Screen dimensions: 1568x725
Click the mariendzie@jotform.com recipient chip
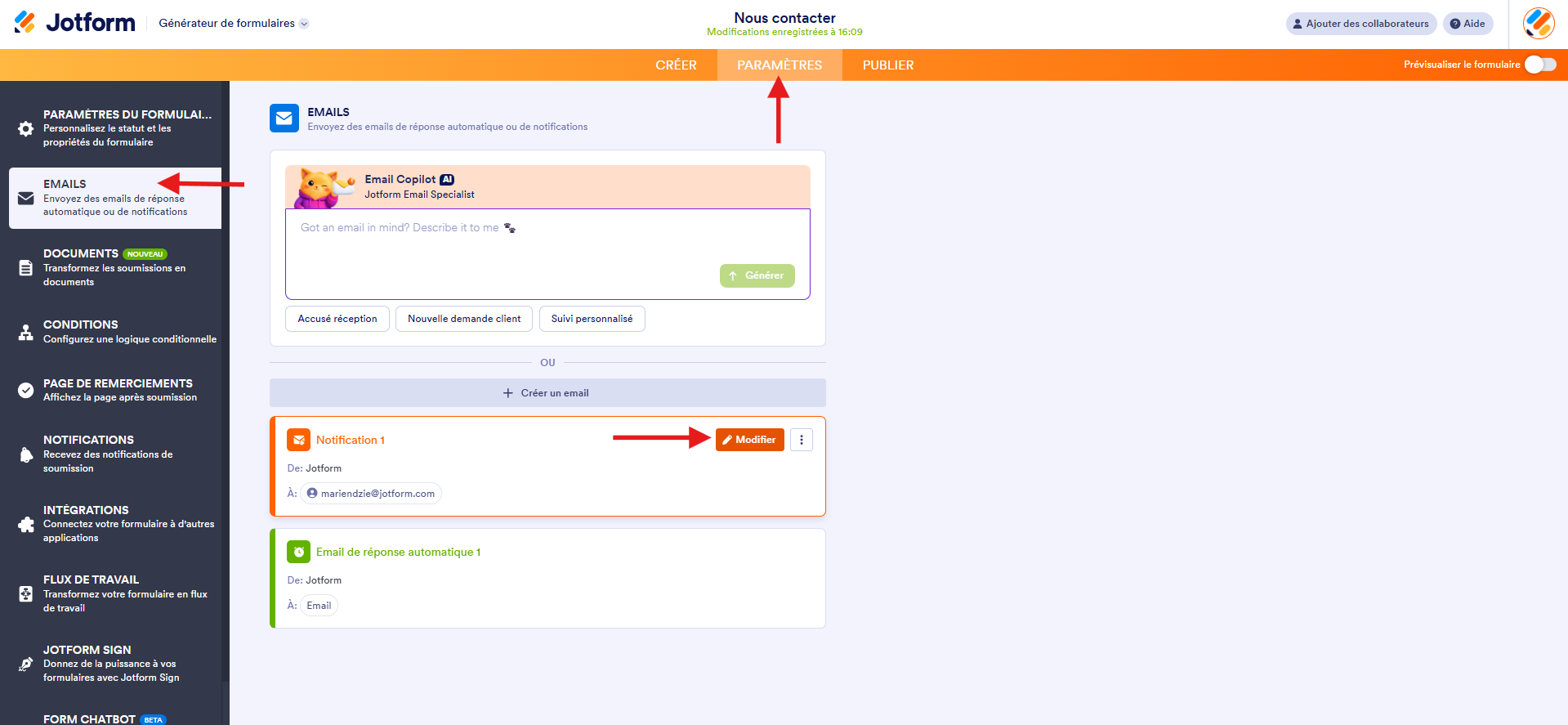[x=371, y=494]
